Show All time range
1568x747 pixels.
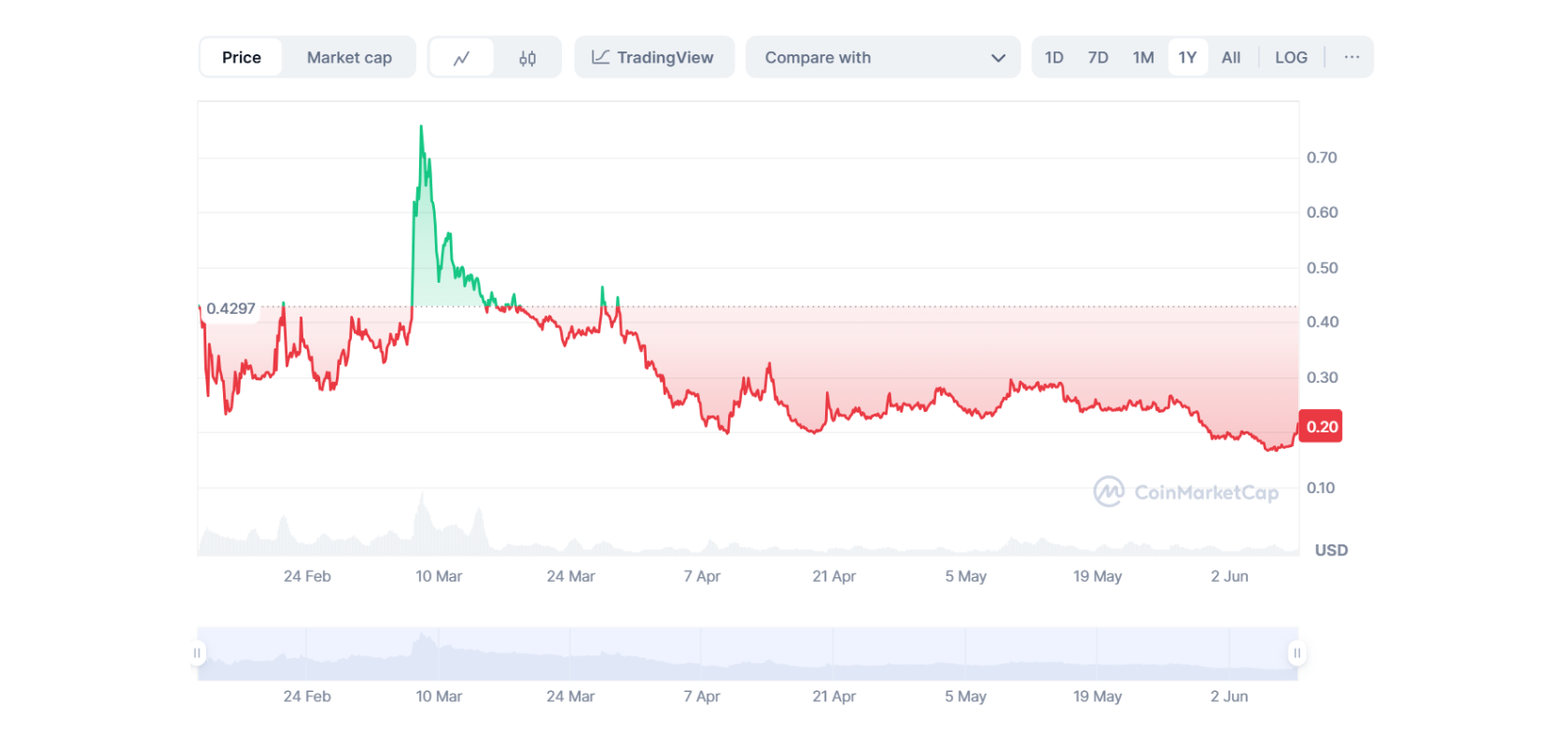click(x=1231, y=58)
